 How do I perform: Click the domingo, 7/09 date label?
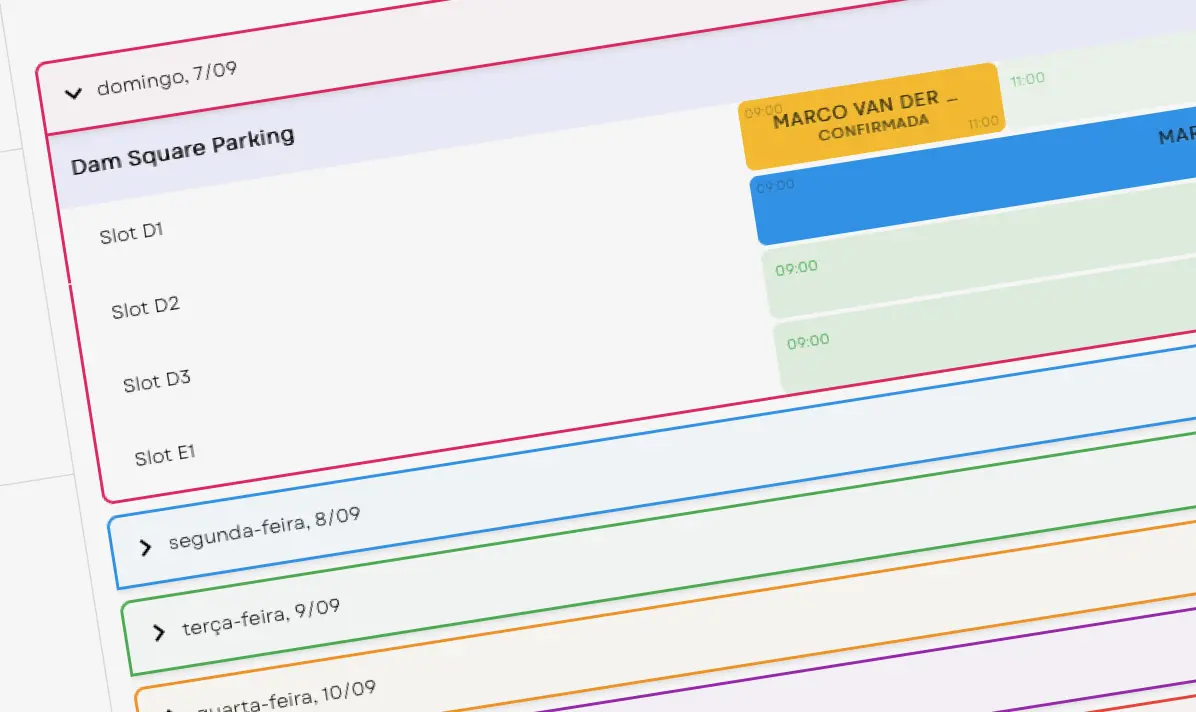tap(167, 79)
